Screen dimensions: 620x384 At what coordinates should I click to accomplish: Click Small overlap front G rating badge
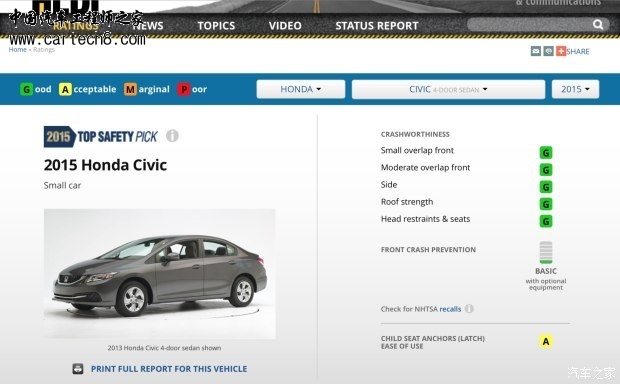click(546, 153)
